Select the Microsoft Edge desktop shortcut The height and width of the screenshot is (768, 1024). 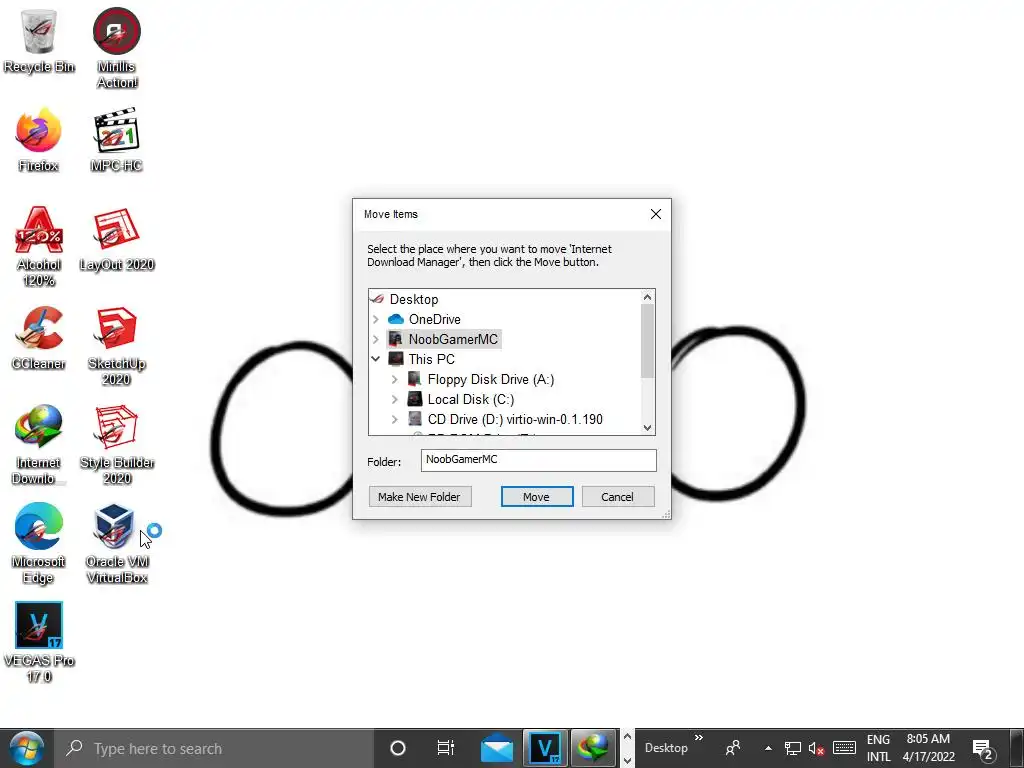click(39, 544)
